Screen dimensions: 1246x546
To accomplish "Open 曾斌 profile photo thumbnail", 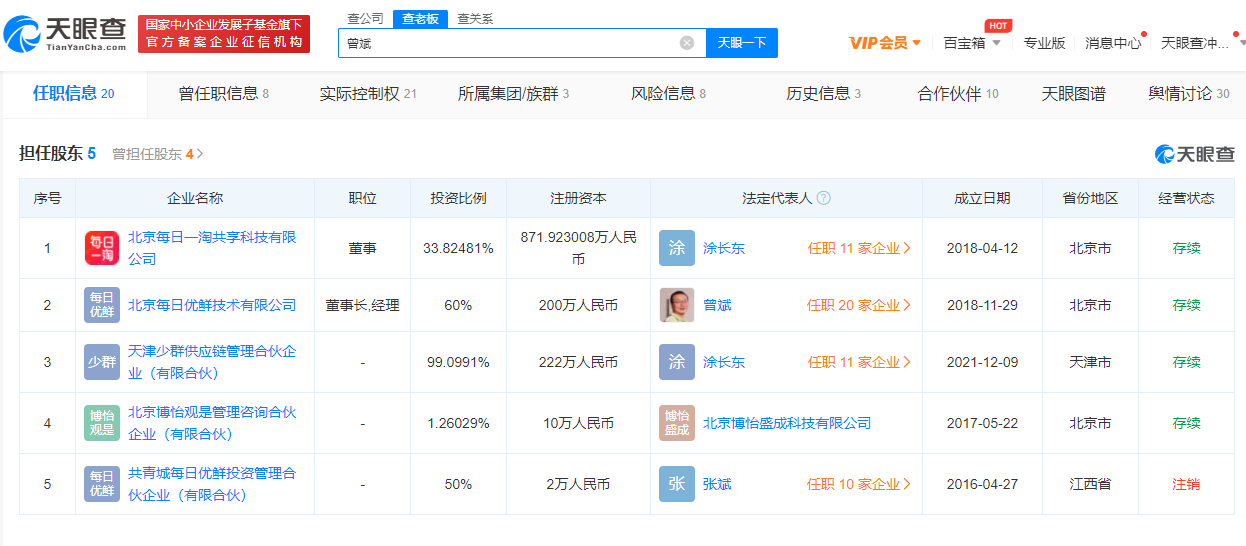I will [677, 305].
